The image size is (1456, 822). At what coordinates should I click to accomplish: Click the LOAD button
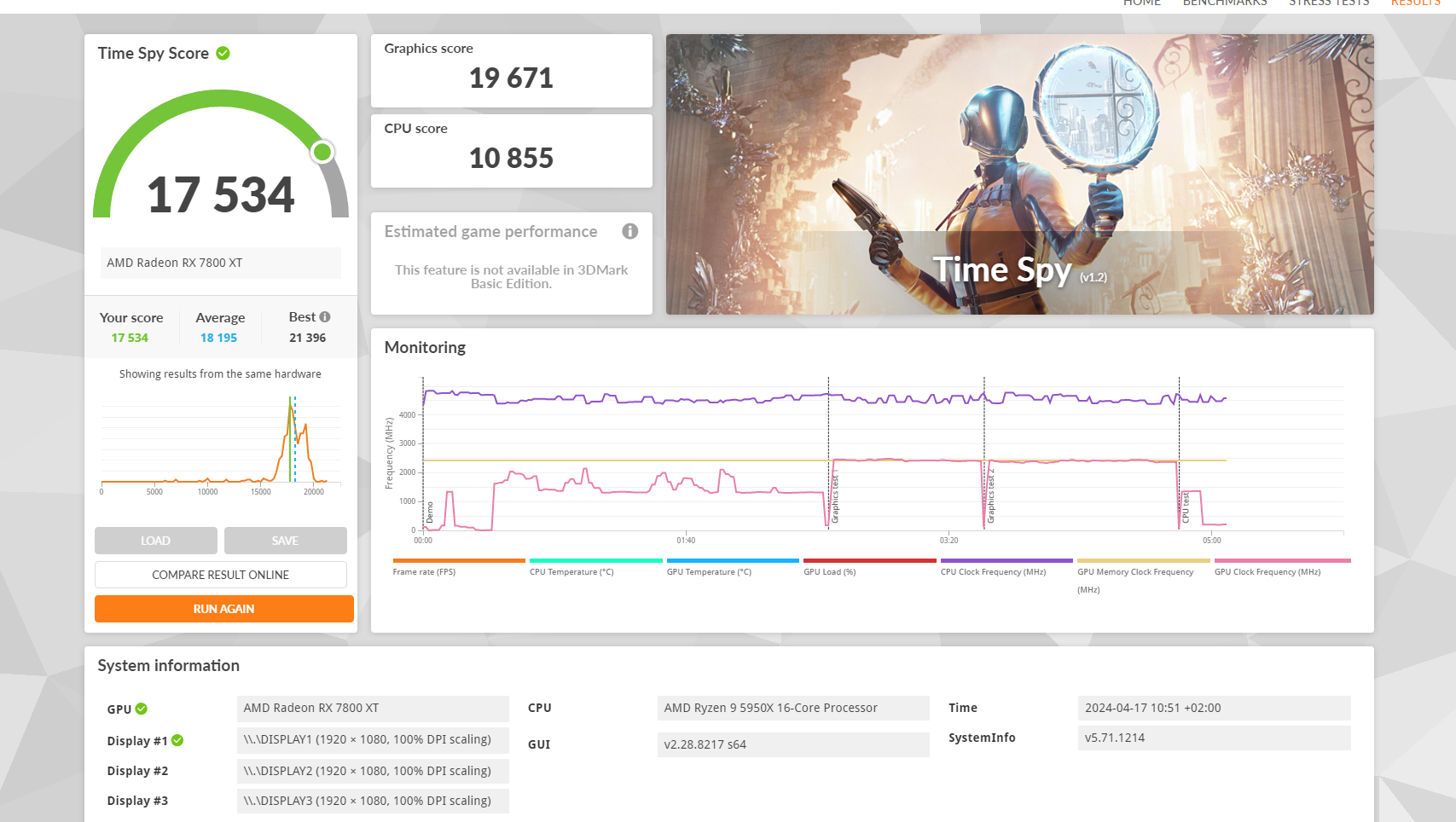point(156,541)
